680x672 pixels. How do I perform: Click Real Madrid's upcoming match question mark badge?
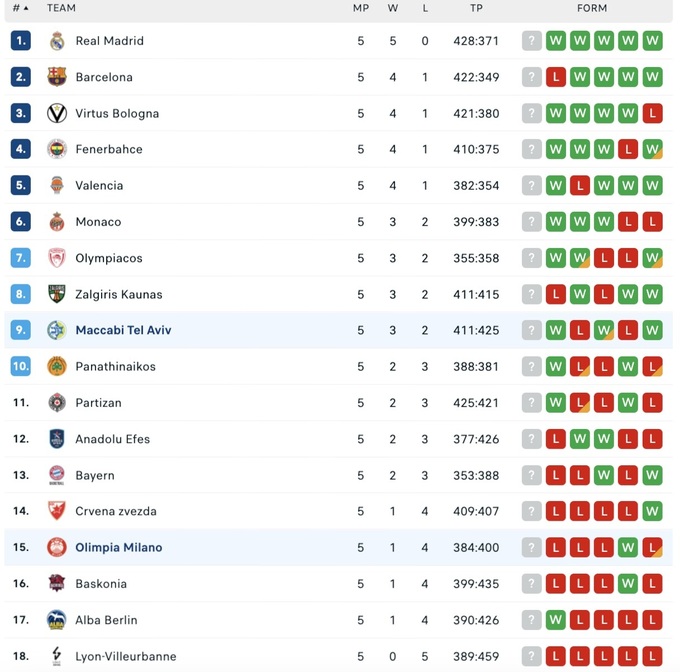pos(532,41)
